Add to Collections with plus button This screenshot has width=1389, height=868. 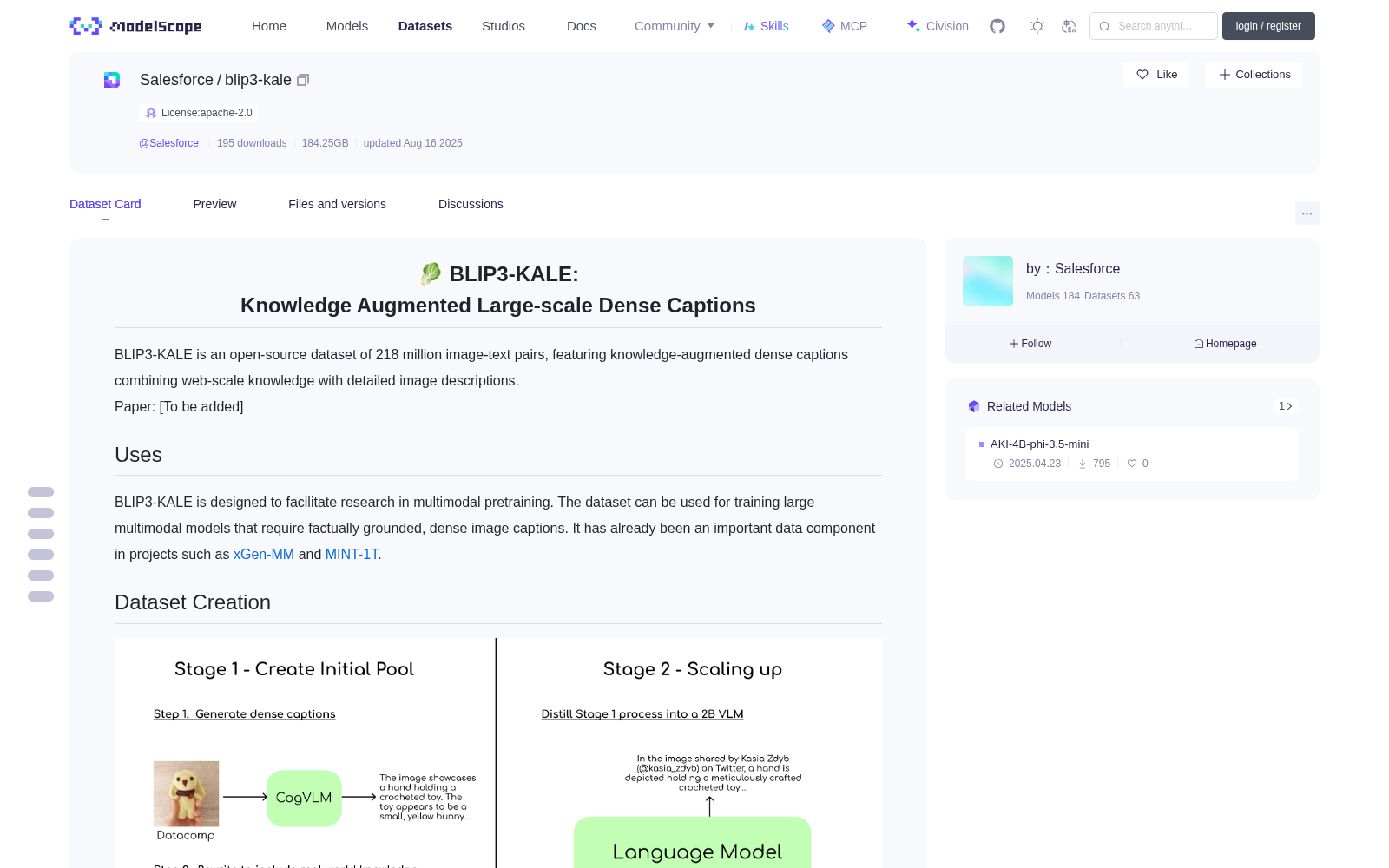1254,75
